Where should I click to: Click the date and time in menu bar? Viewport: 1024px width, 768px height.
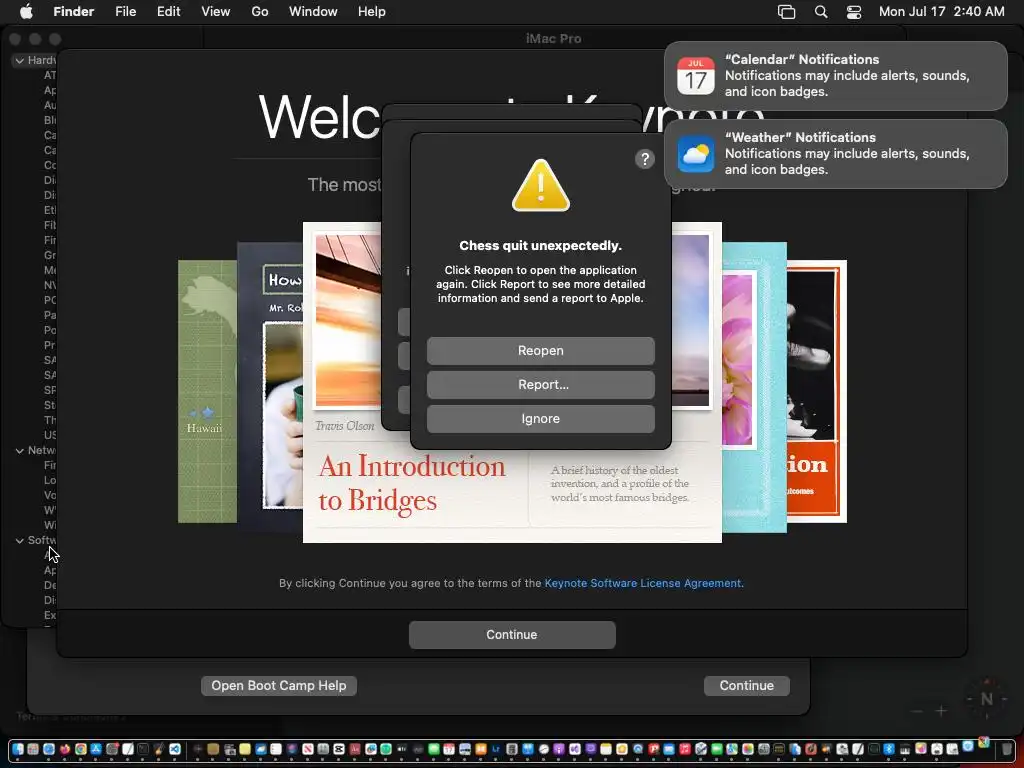click(941, 12)
